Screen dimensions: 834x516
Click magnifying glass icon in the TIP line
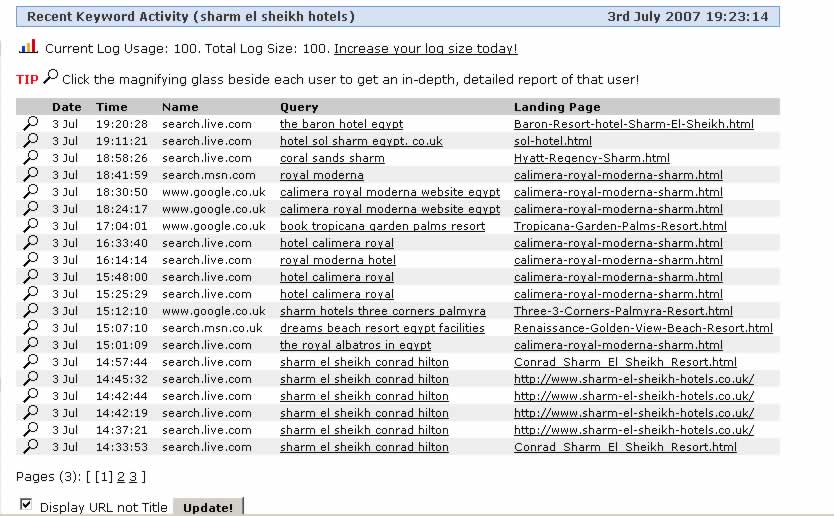click(x=51, y=77)
